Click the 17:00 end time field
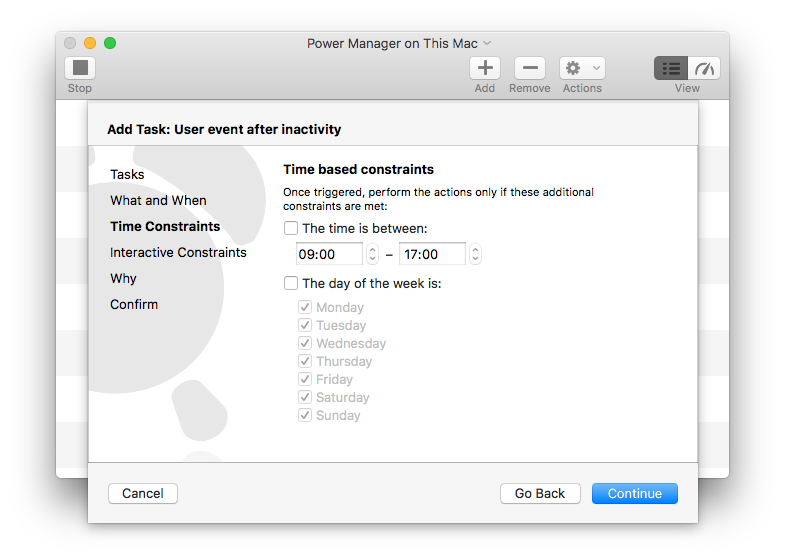 coord(433,254)
